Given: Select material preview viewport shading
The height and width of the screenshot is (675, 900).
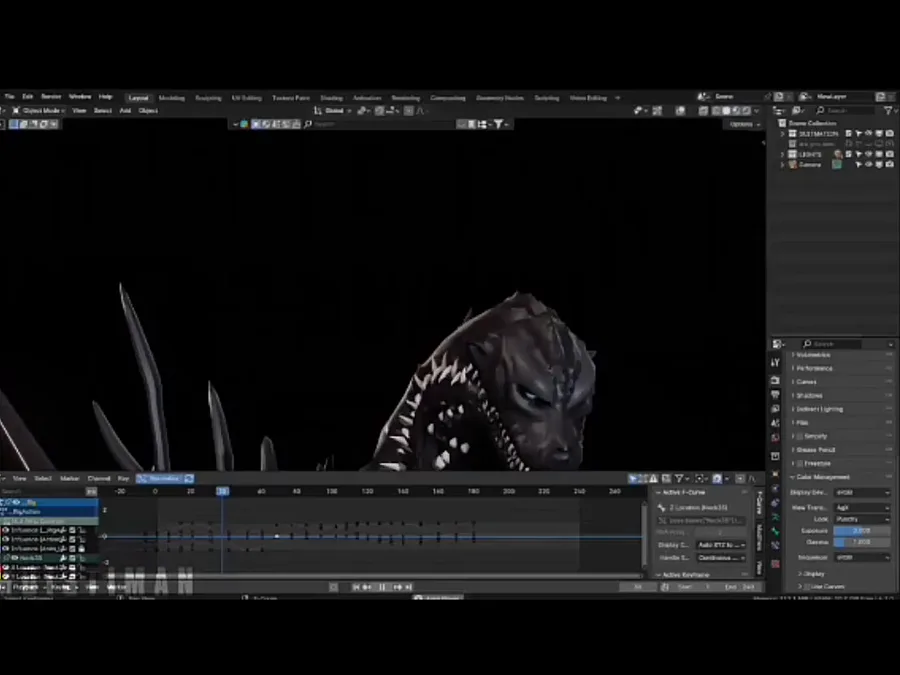Looking at the screenshot, I should pyautogui.click(x=736, y=111).
